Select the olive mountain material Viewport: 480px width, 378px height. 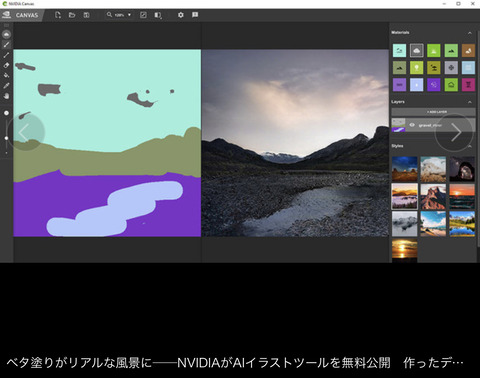(399, 68)
